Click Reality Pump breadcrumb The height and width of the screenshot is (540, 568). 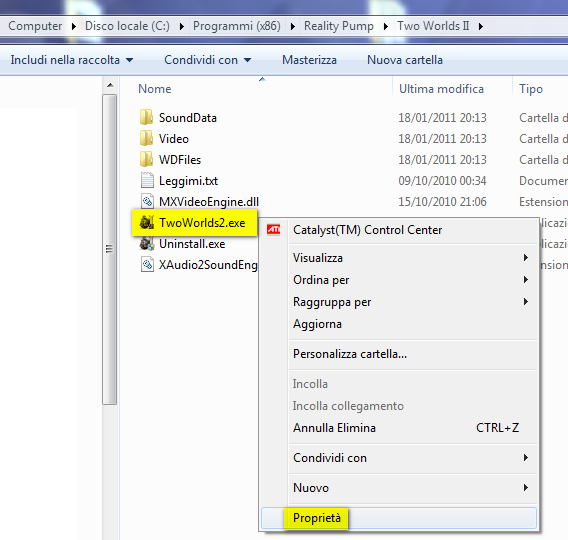339,26
